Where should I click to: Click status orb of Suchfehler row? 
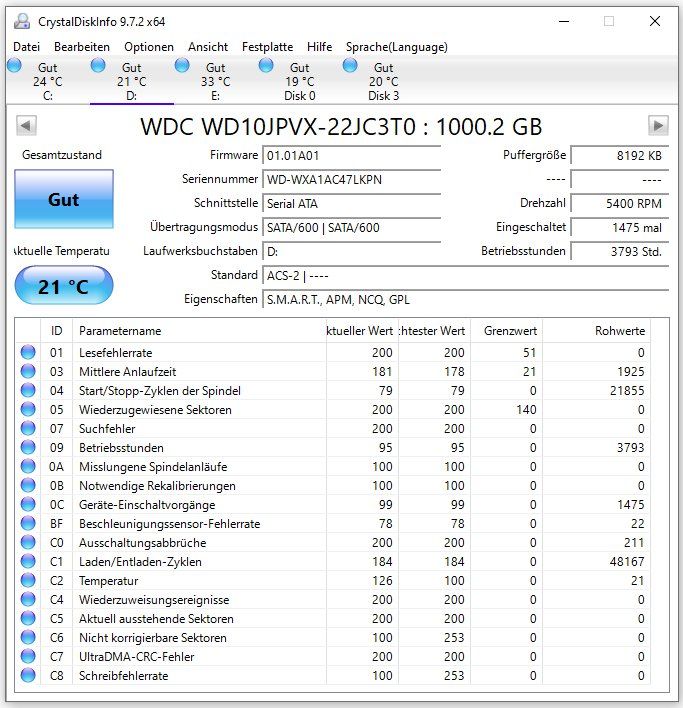[x=28, y=428]
